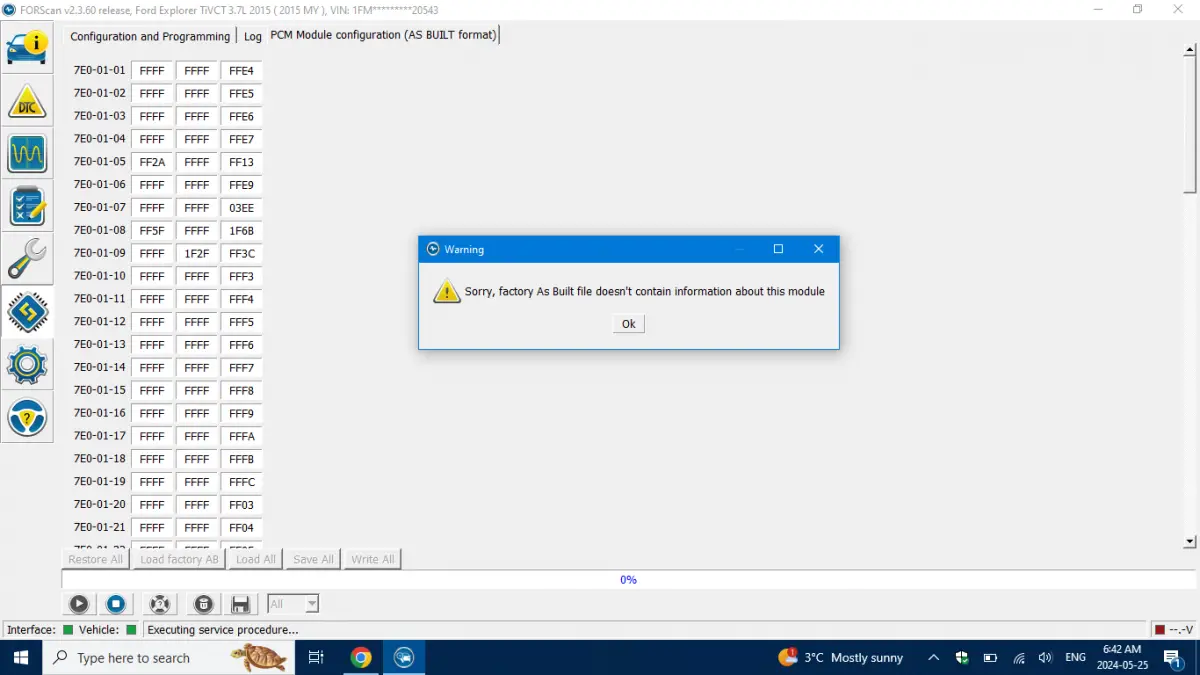Click the Play run procedure button
Screen dimensions: 1200x675
click(x=79, y=603)
